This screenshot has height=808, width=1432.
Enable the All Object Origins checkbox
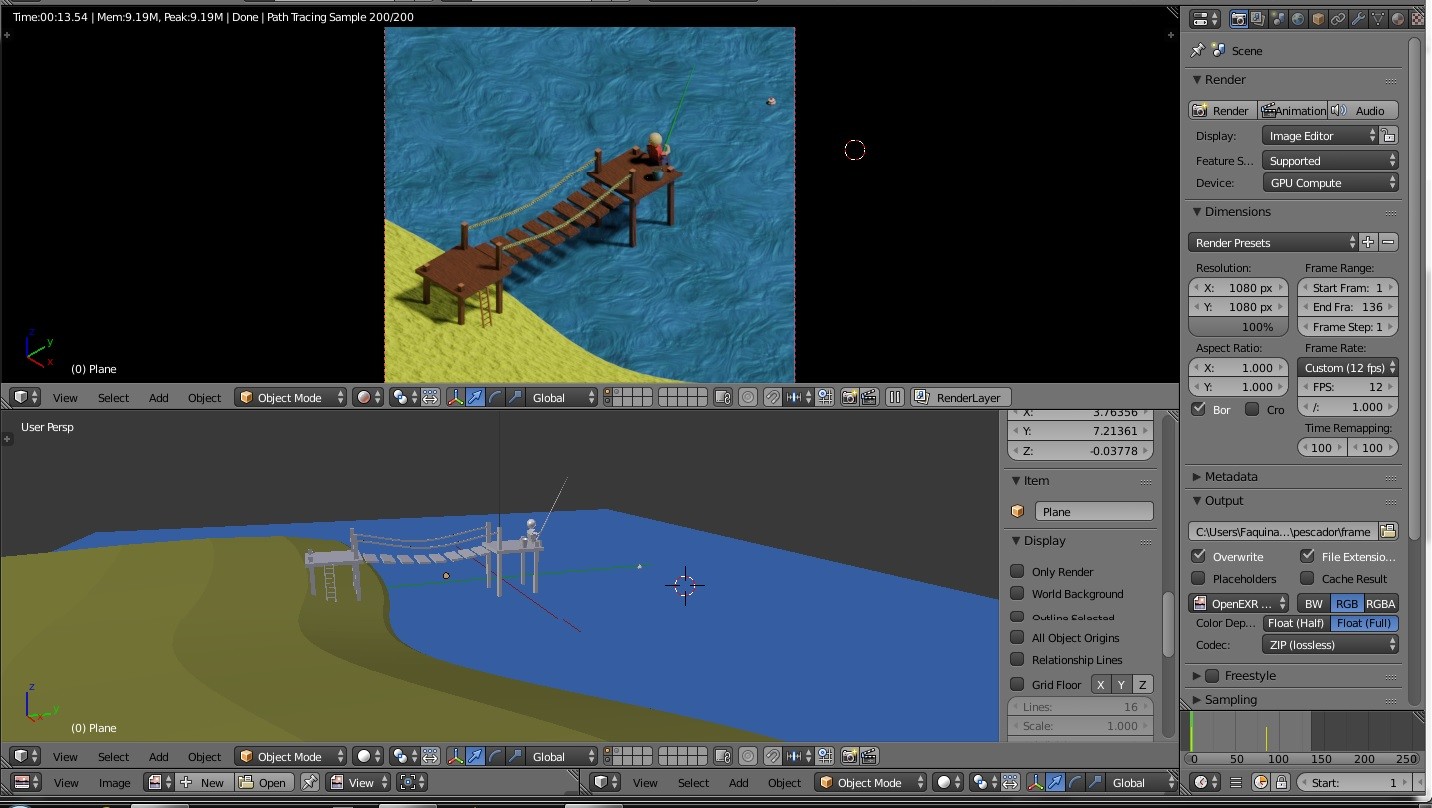(x=1017, y=637)
